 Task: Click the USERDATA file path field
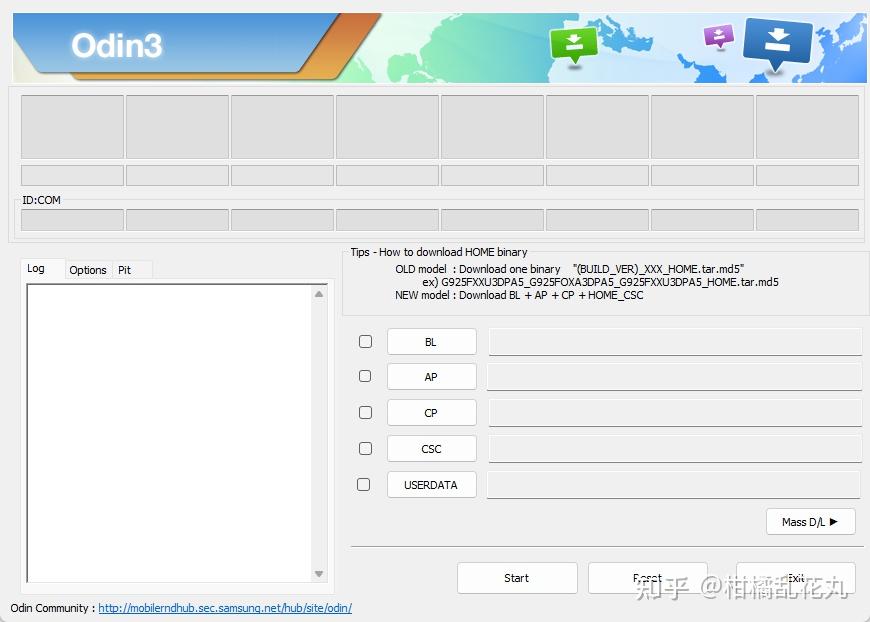[675, 485]
